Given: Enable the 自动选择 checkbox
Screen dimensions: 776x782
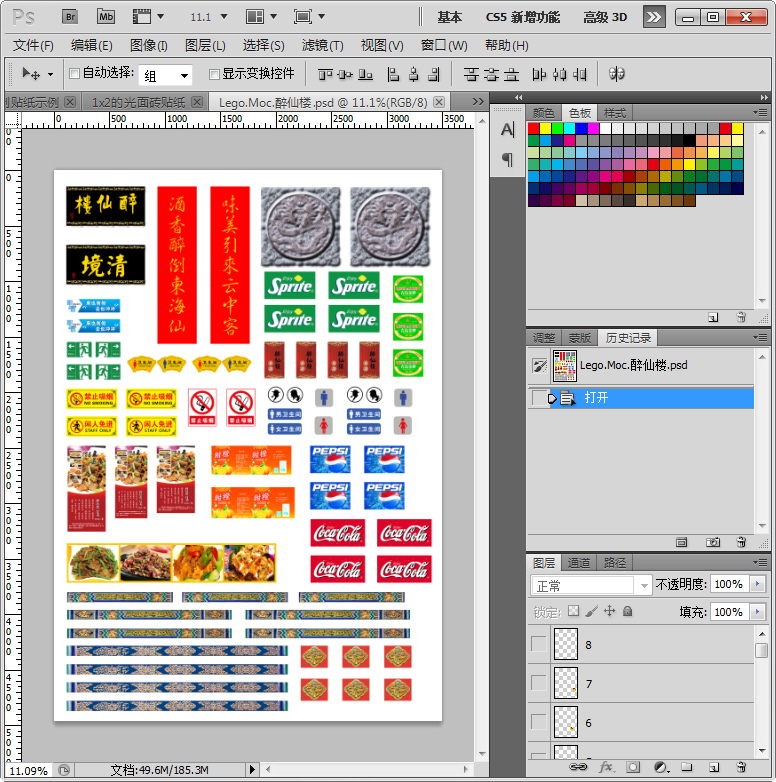Looking at the screenshot, I should pos(74,74).
